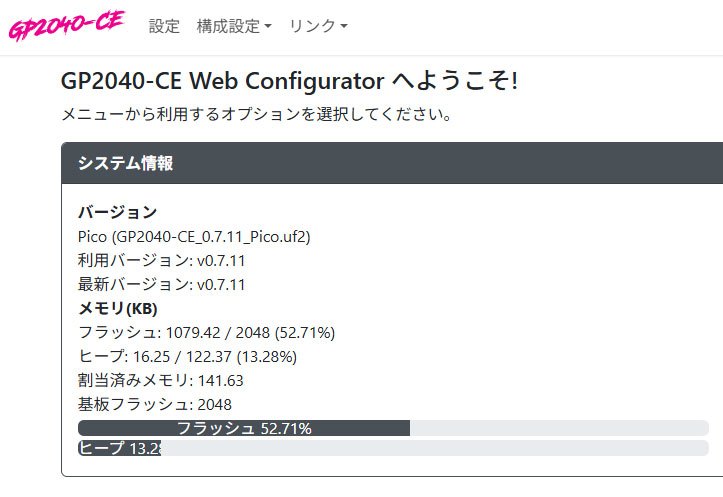
Task: Click the filled フラッシュ 52.71% progress bar
Action: (x=244, y=428)
